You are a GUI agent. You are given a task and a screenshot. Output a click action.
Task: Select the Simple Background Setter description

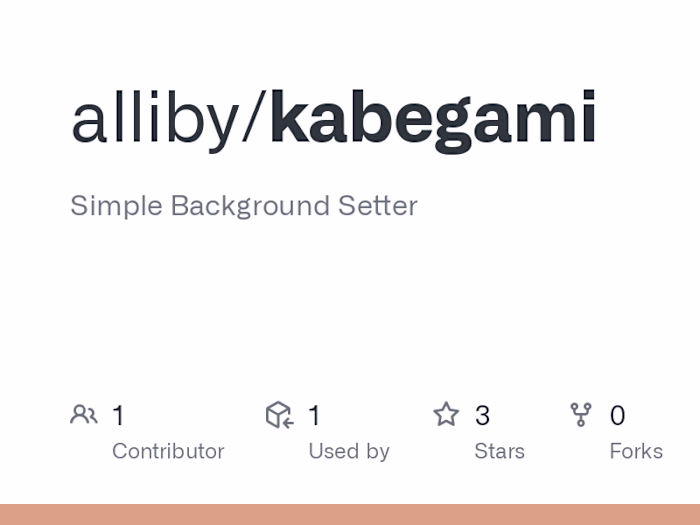[244, 206]
